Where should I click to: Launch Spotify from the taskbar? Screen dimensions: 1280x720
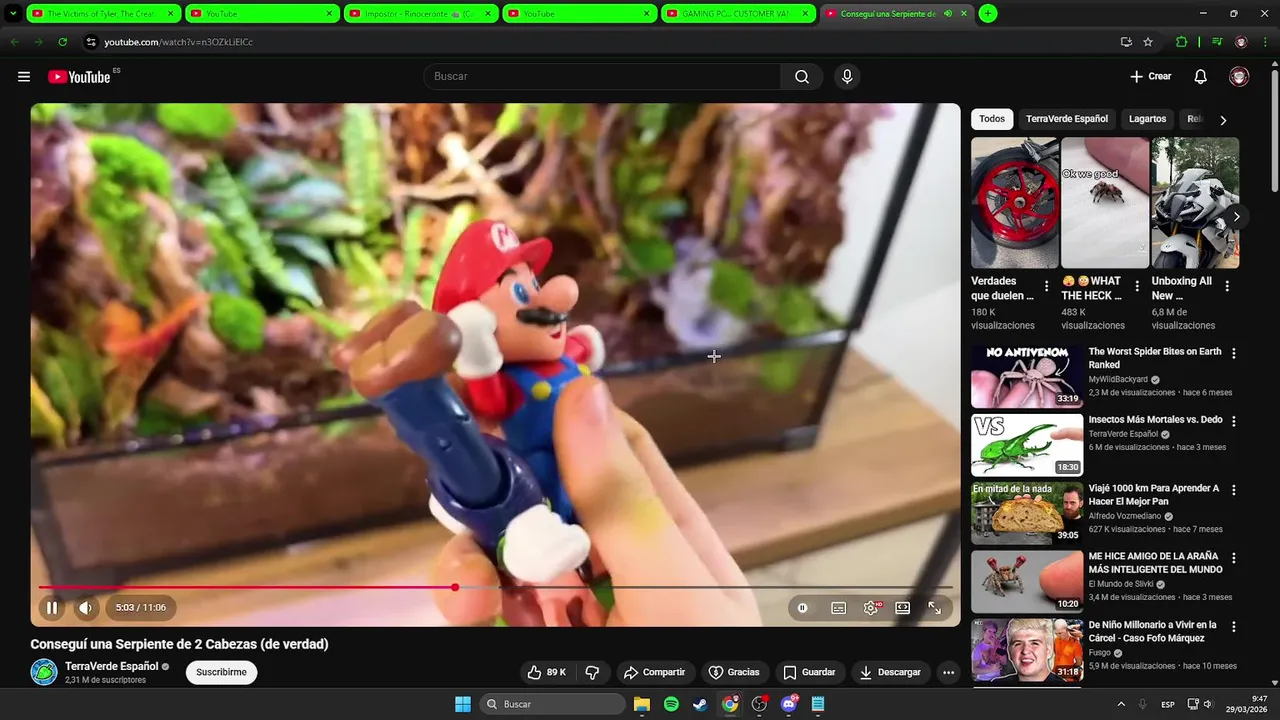tap(671, 704)
